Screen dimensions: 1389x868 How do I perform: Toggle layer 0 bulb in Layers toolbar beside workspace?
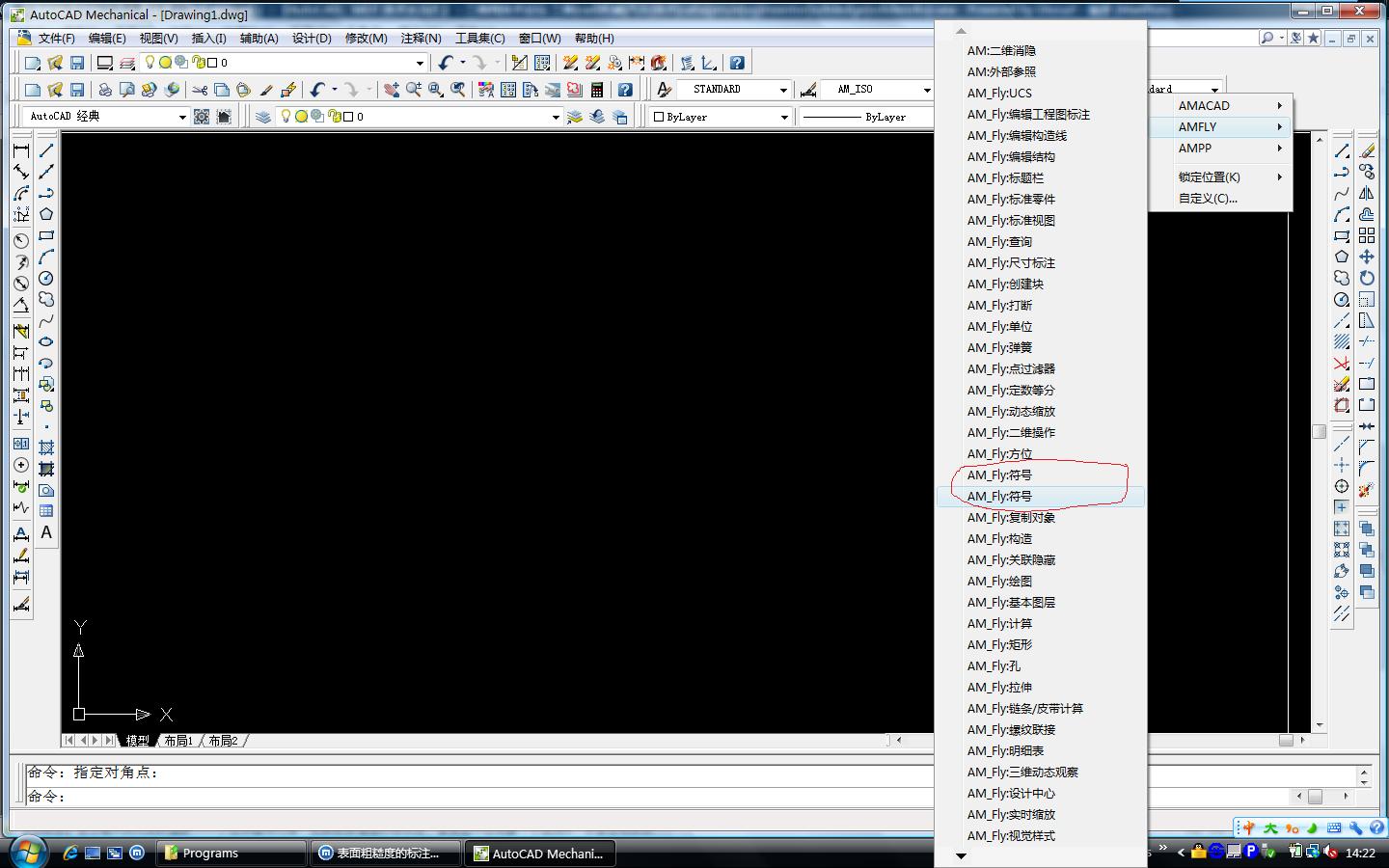coord(286,117)
